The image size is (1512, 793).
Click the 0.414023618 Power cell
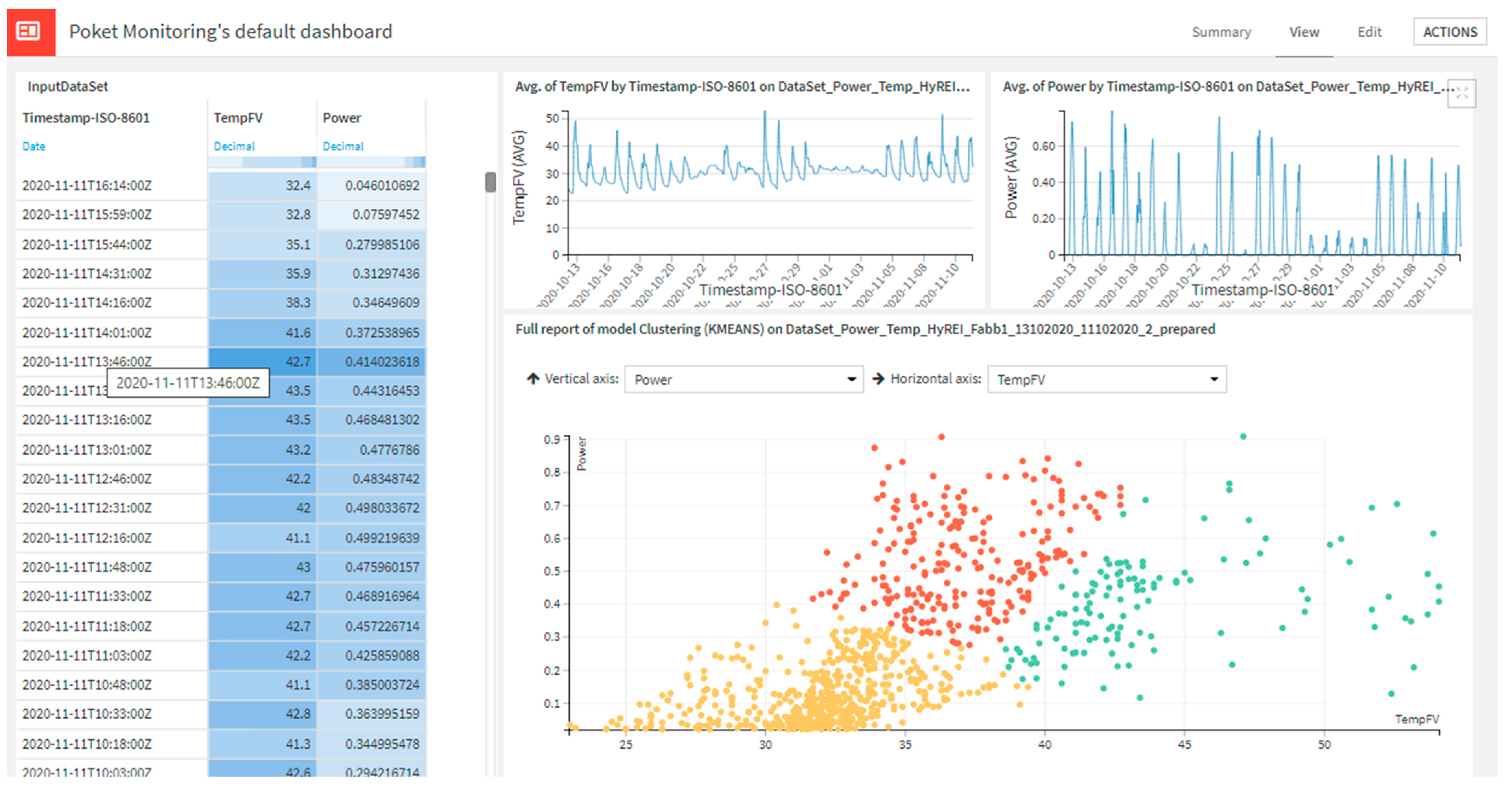click(x=371, y=361)
